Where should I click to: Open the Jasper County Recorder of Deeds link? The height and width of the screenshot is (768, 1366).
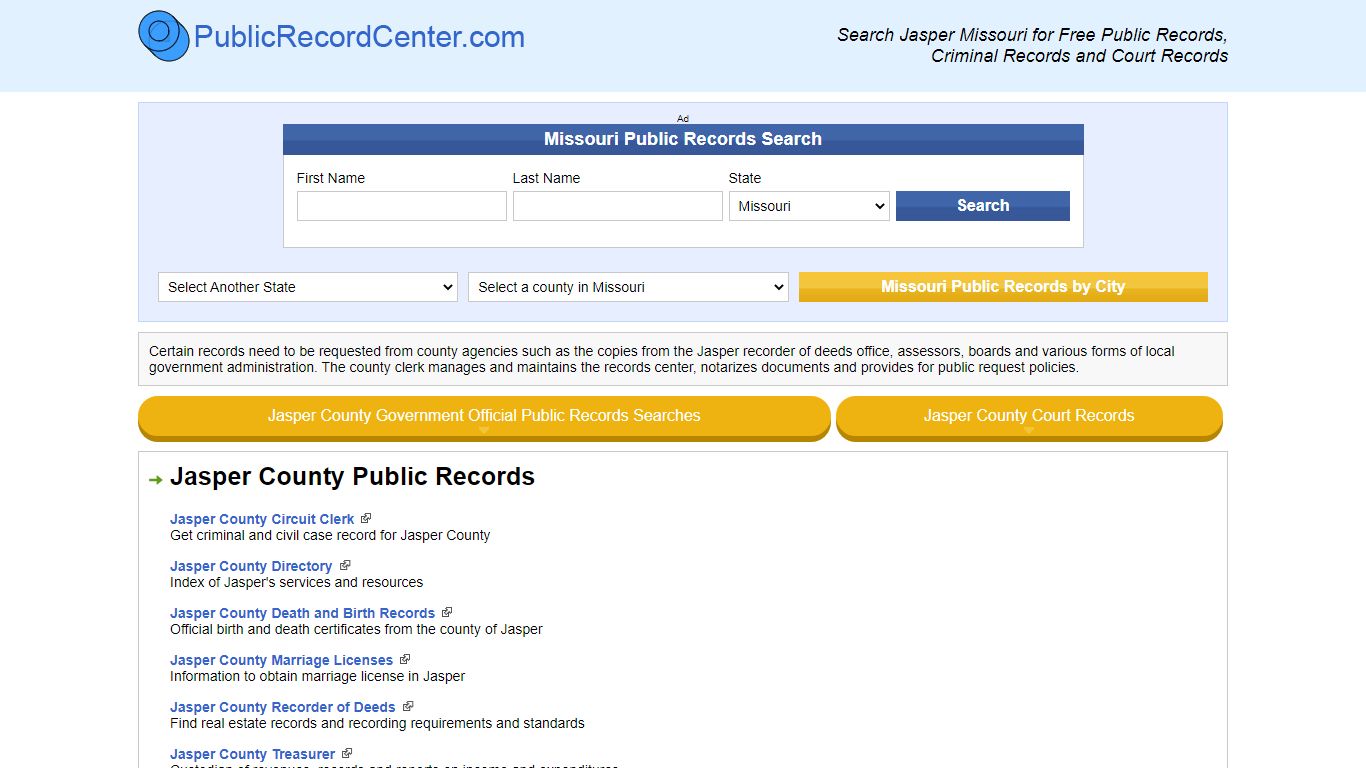tap(283, 707)
